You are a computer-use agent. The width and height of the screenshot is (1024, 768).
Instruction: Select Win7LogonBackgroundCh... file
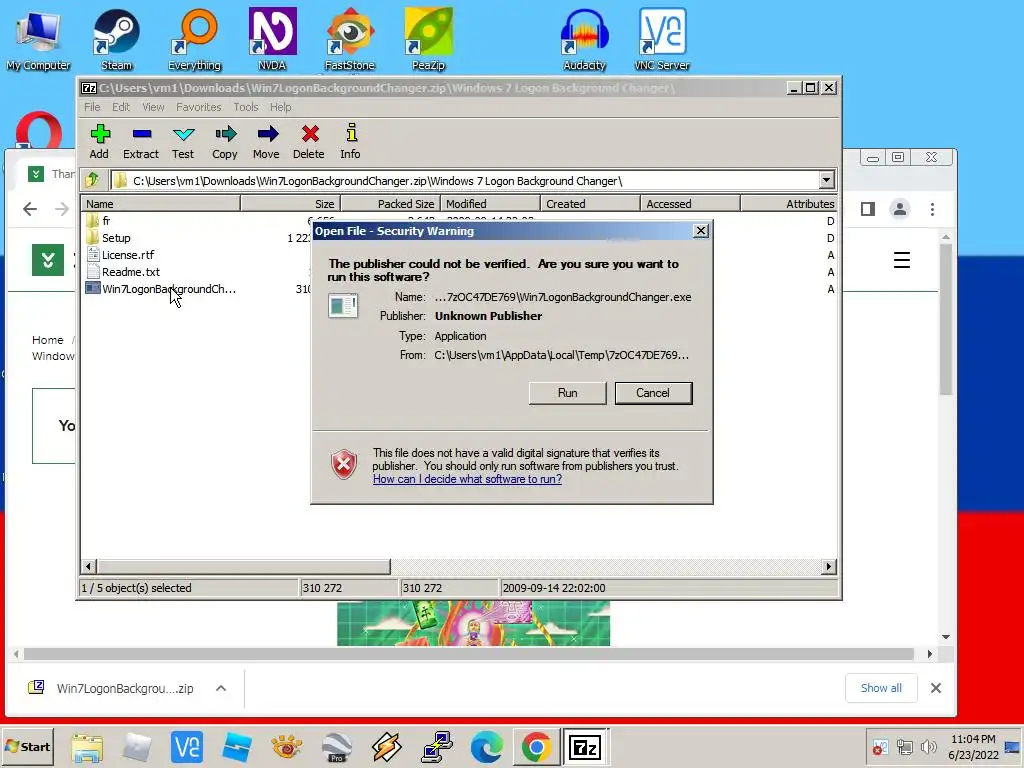[x=161, y=289]
